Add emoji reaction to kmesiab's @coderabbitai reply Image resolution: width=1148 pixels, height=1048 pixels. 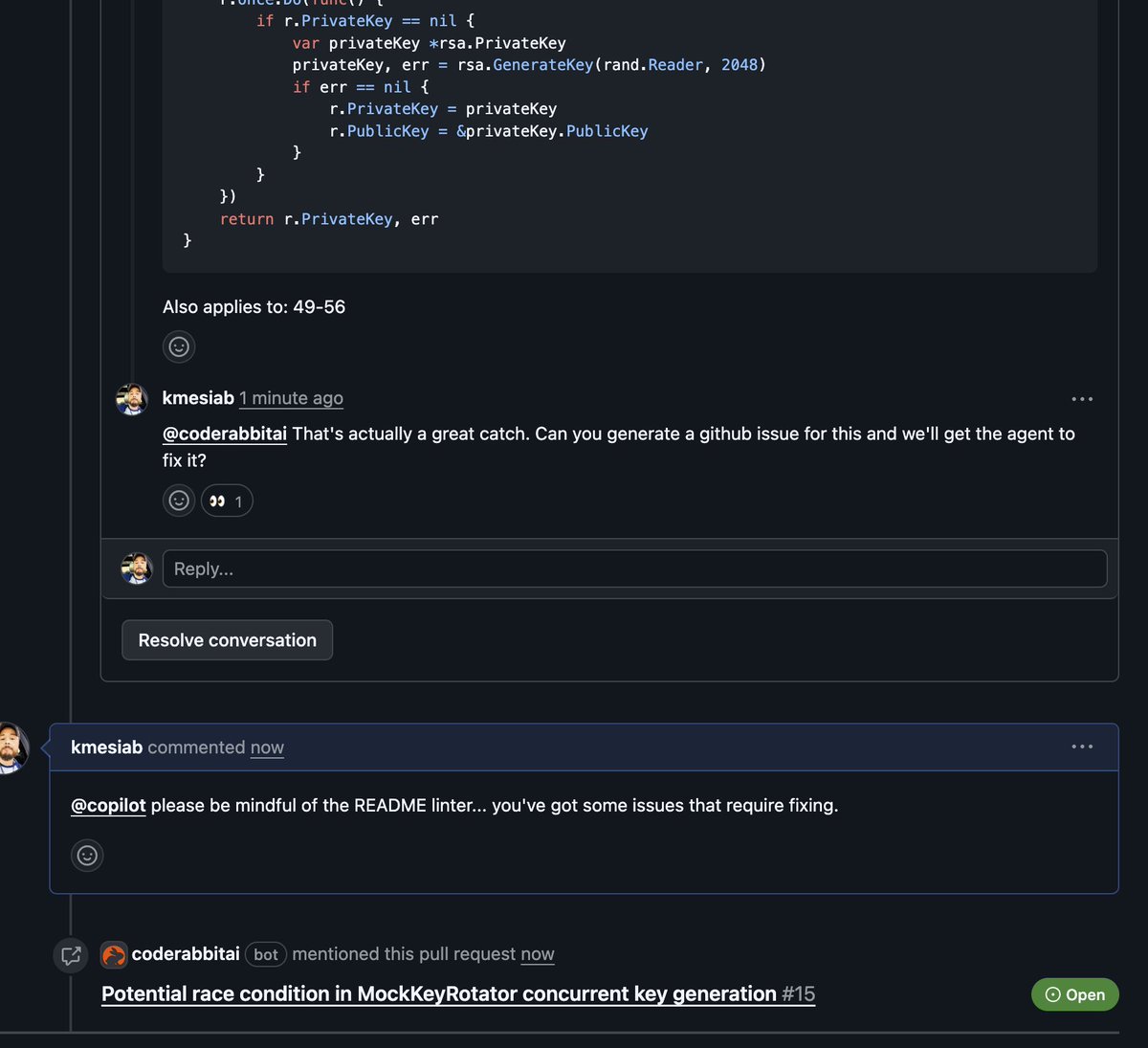[x=179, y=501]
